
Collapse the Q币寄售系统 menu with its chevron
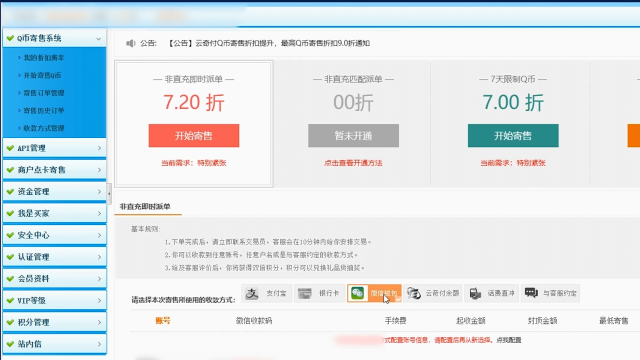98,39
